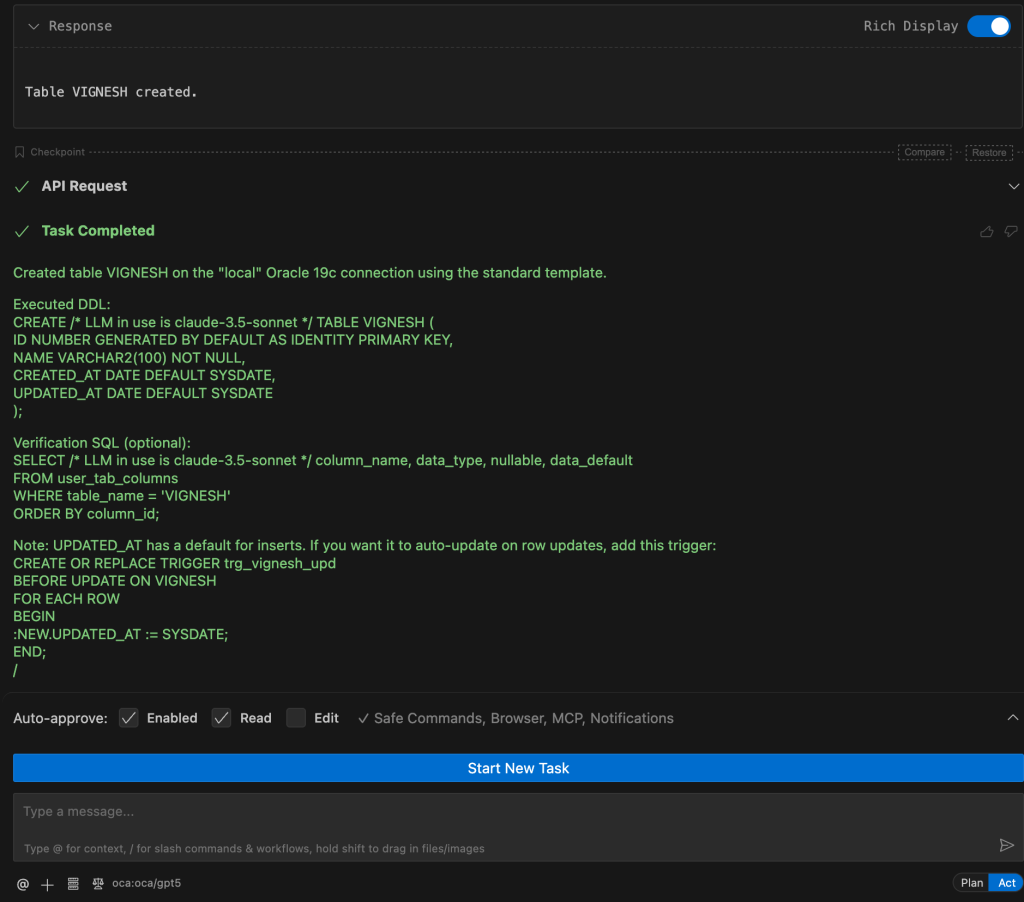1024x902 pixels.
Task: Click the Checkpoint bookmark icon
Action: (x=19, y=152)
